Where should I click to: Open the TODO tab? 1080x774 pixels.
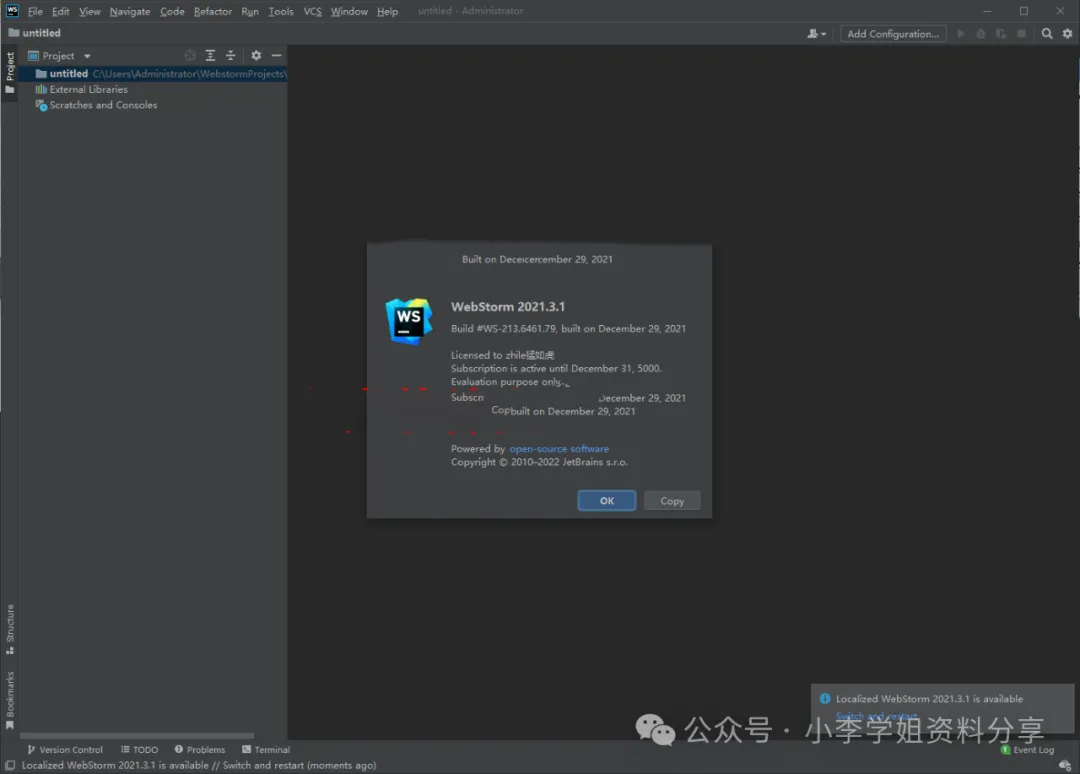139,749
